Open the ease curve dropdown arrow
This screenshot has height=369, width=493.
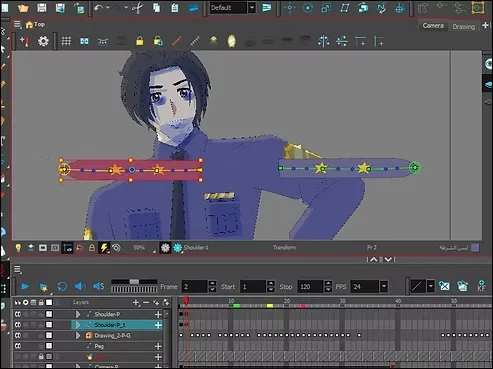(x=430, y=286)
